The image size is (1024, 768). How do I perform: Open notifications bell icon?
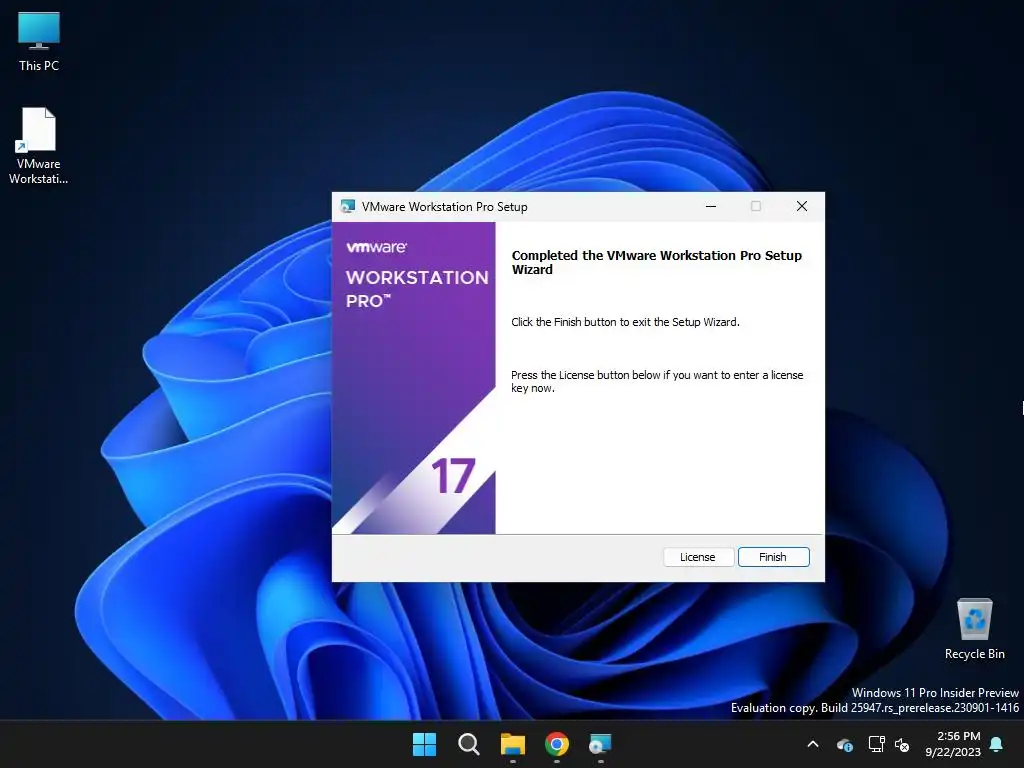coord(997,744)
